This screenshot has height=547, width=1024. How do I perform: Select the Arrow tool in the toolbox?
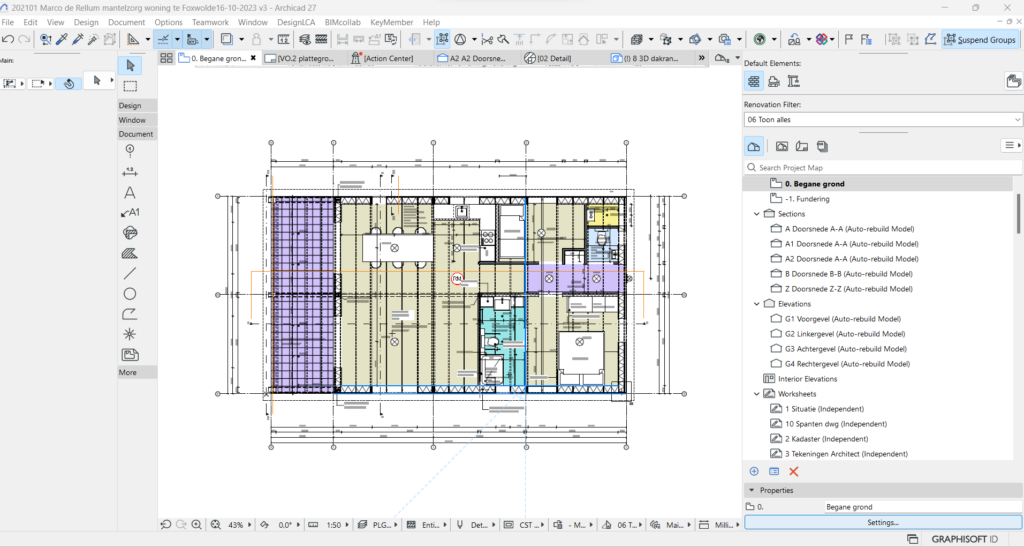tap(130, 65)
